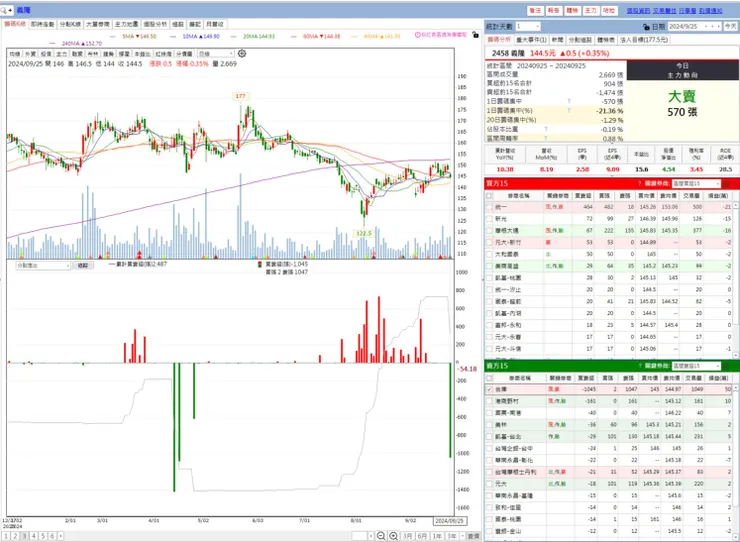740x542 pixels.
Task: Select page 3 in bottom-left pager
Action: [x=25, y=536]
